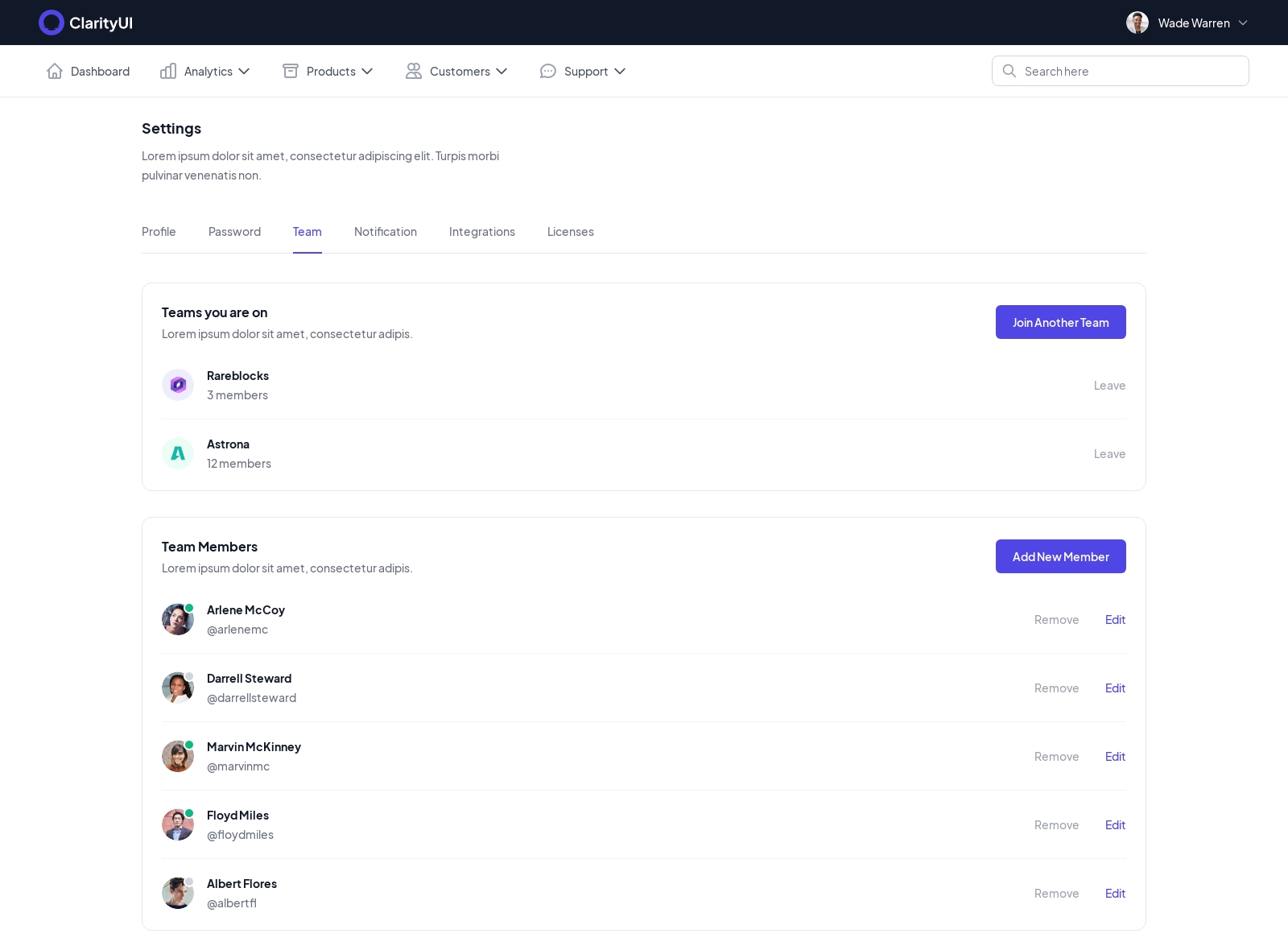1288x950 pixels.
Task: Edit Marvin McKinney's membership
Action: point(1115,757)
